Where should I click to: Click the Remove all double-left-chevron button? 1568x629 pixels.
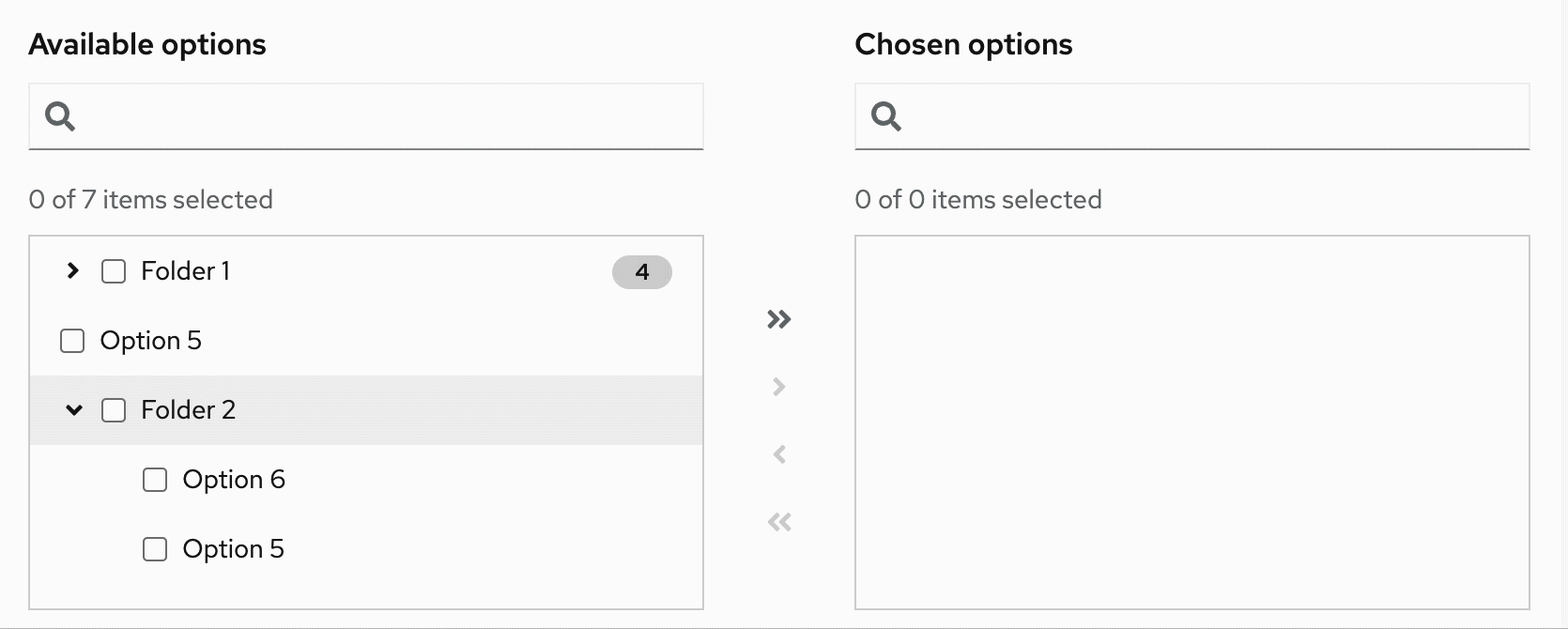(x=779, y=522)
